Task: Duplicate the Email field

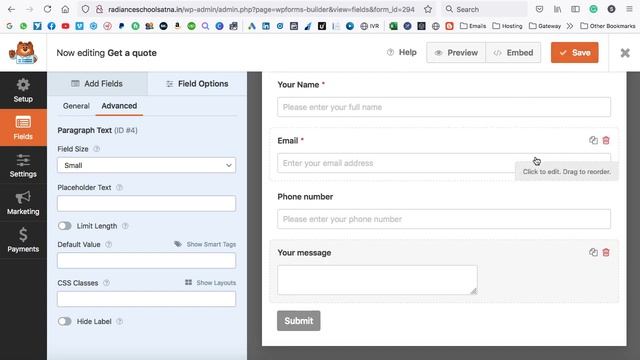Action: tap(593, 140)
